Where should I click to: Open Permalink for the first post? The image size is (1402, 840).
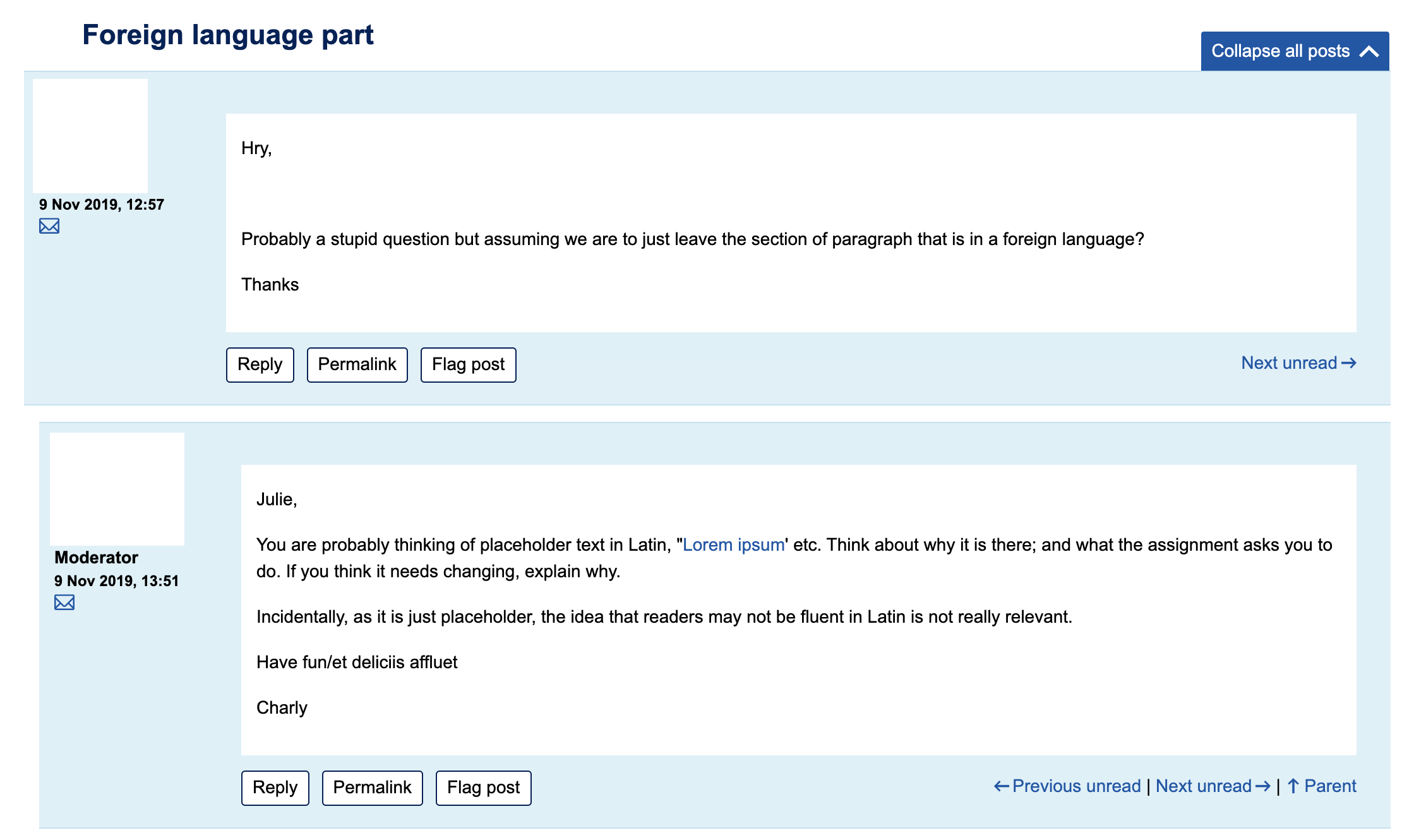357,364
